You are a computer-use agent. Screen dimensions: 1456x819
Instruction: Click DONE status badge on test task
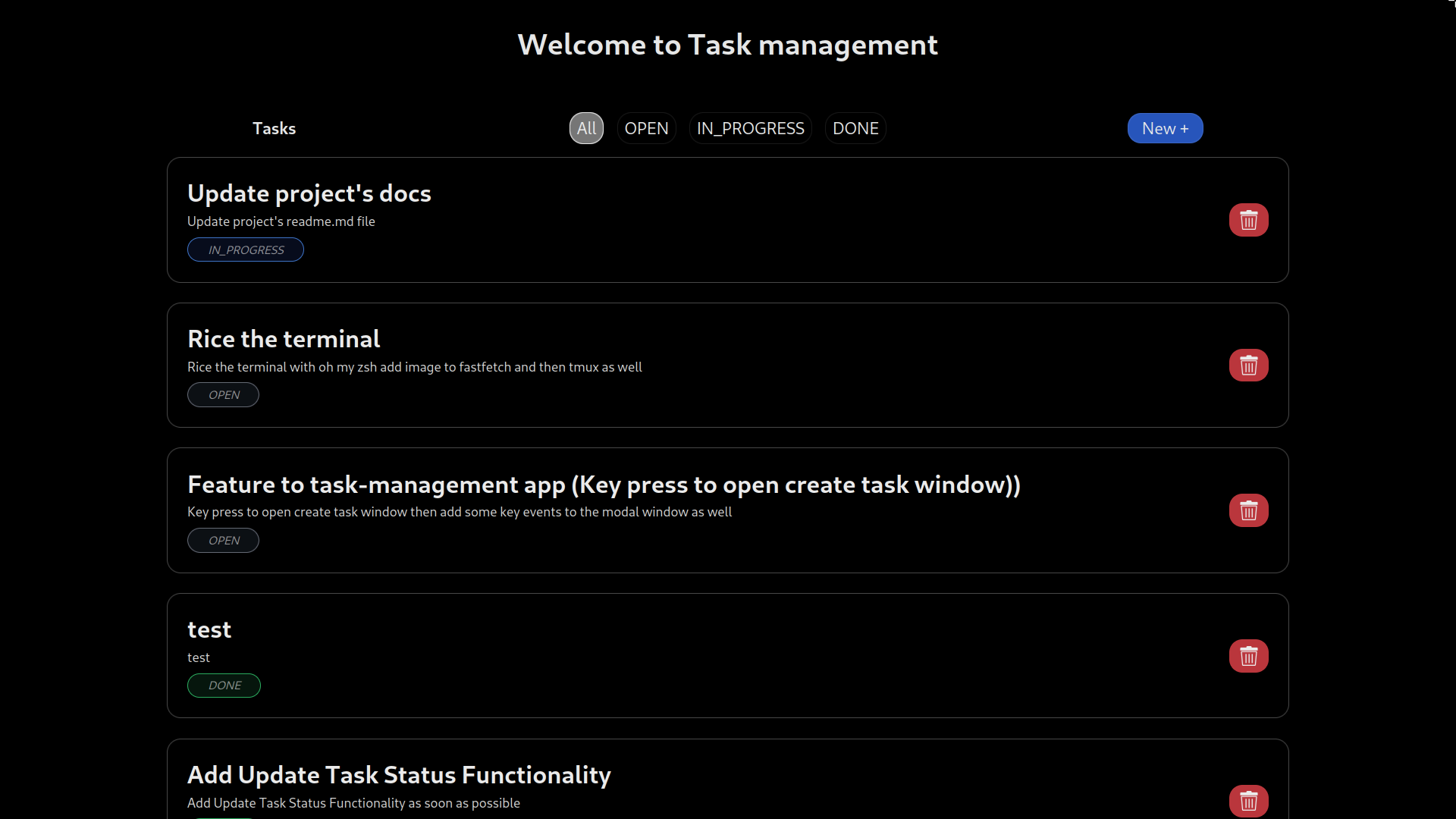pyautogui.click(x=224, y=686)
